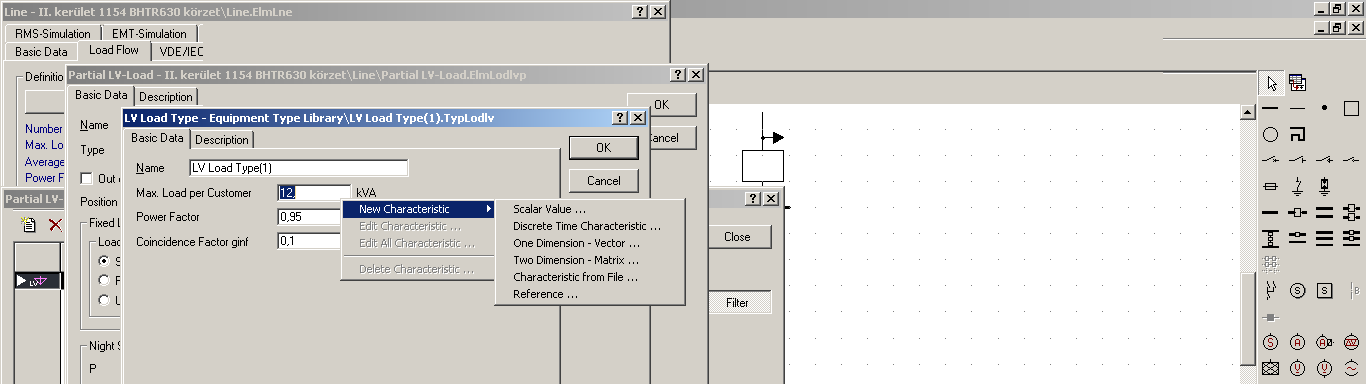Image resolution: width=1366 pixels, height=384 pixels.
Task: Select the second Load radio button option
Action: coord(104,280)
